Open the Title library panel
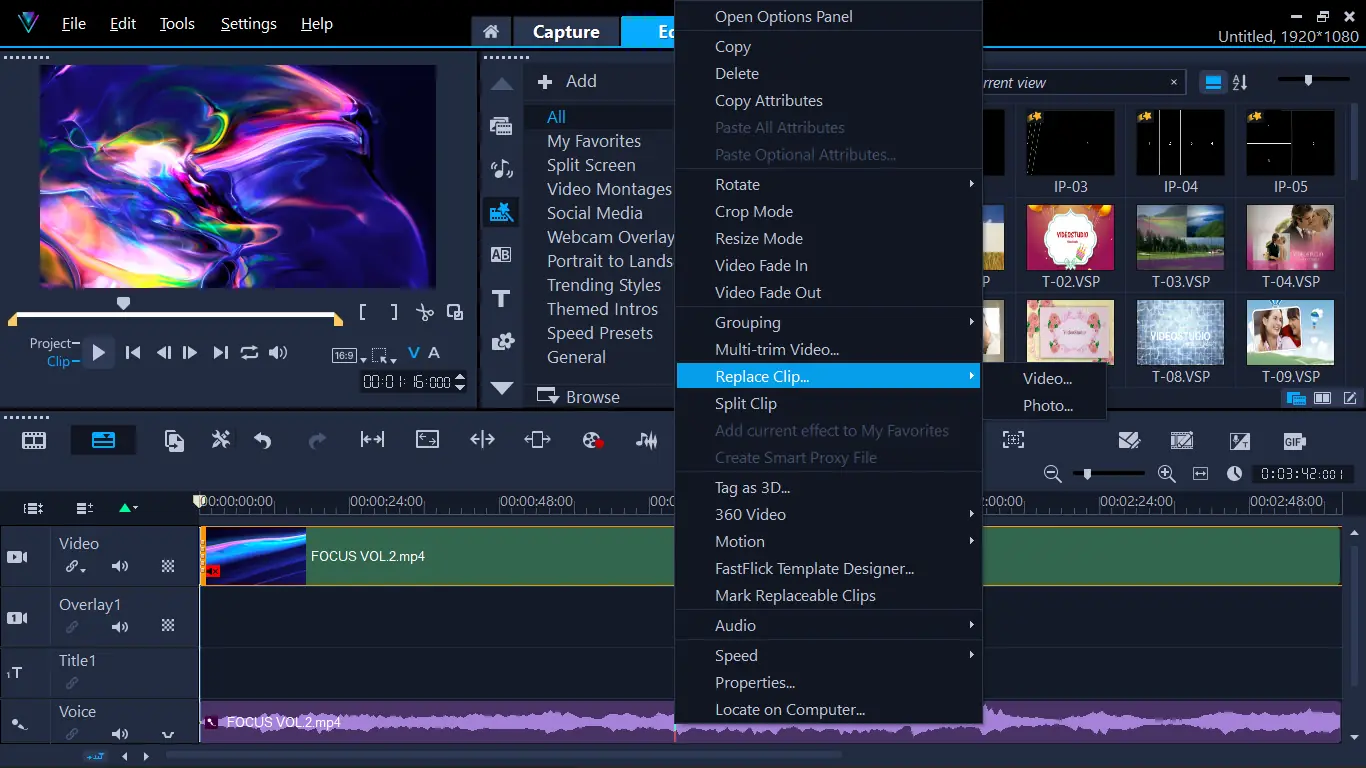The width and height of the screenshot is (1366, 768). (501, 297)
